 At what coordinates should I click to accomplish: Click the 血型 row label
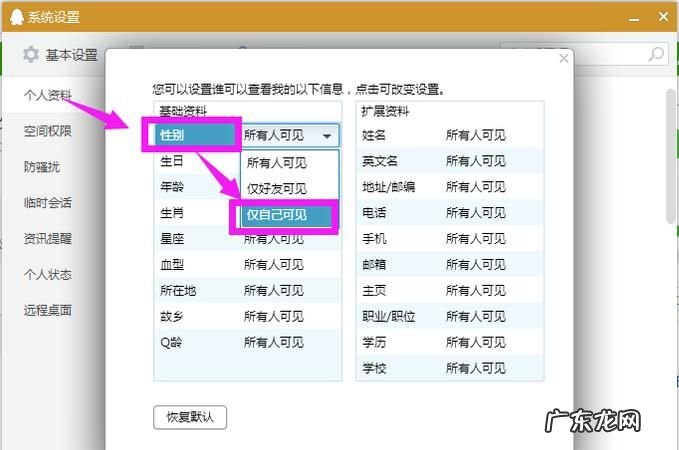(x=172, y=264)
